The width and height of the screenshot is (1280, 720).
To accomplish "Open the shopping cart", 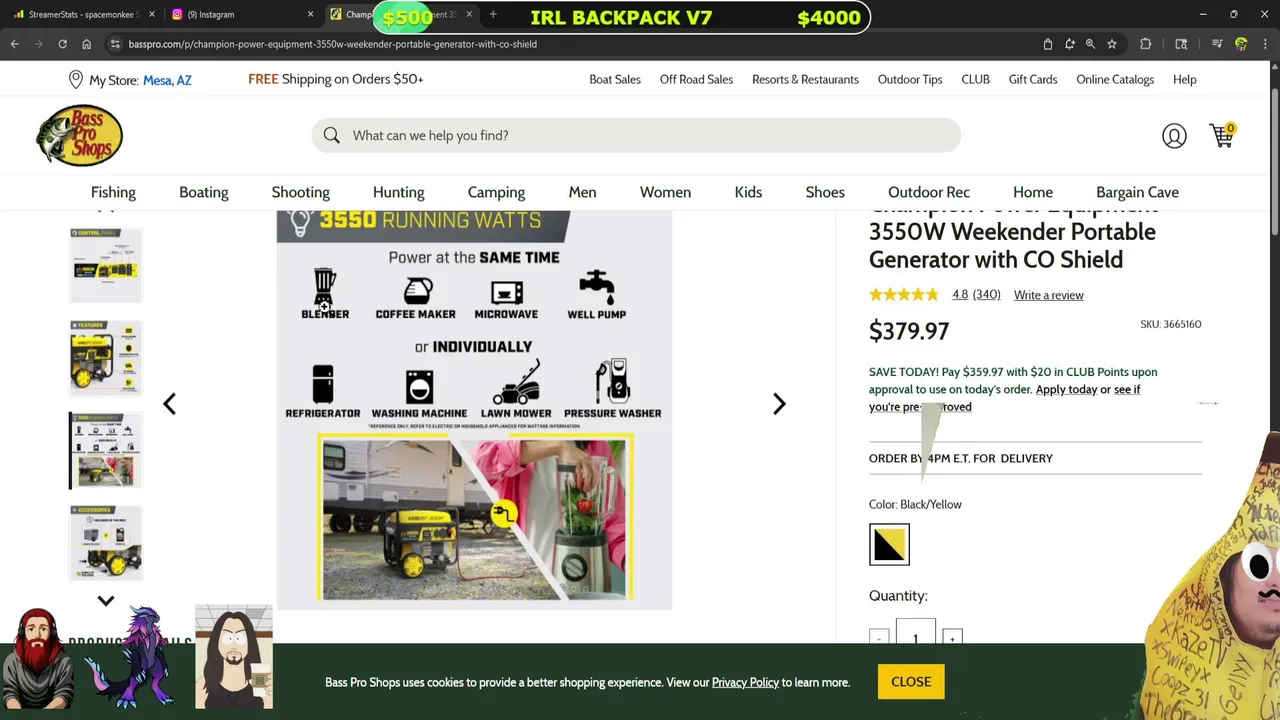I will [1222, 135].
